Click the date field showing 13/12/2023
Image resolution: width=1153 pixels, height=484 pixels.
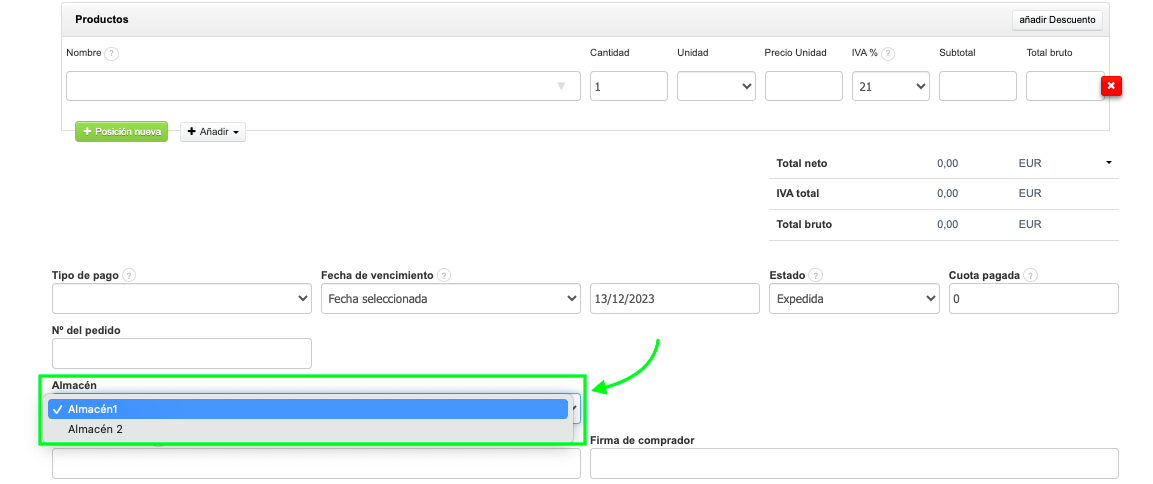pos(675,299)
